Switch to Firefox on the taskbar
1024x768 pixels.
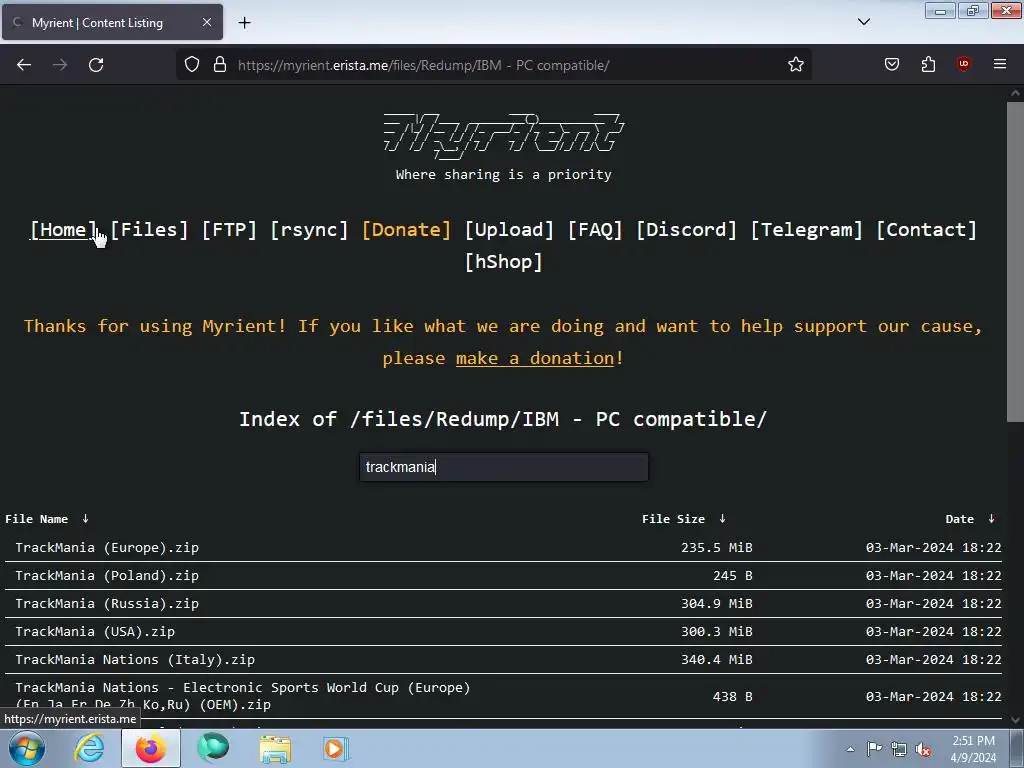pyautogui.click(x=151, y=748)
